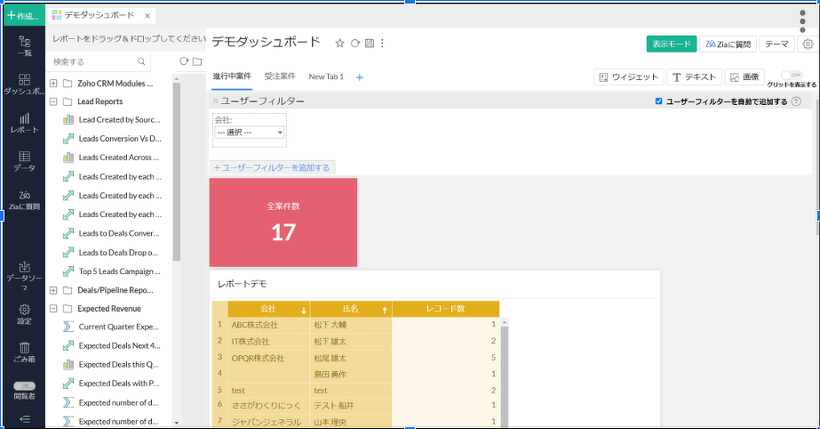Click the 表示モード button

[671, 44]
